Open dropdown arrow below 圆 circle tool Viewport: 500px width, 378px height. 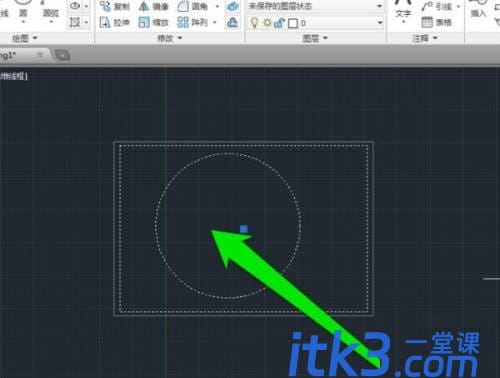point(23,22)
